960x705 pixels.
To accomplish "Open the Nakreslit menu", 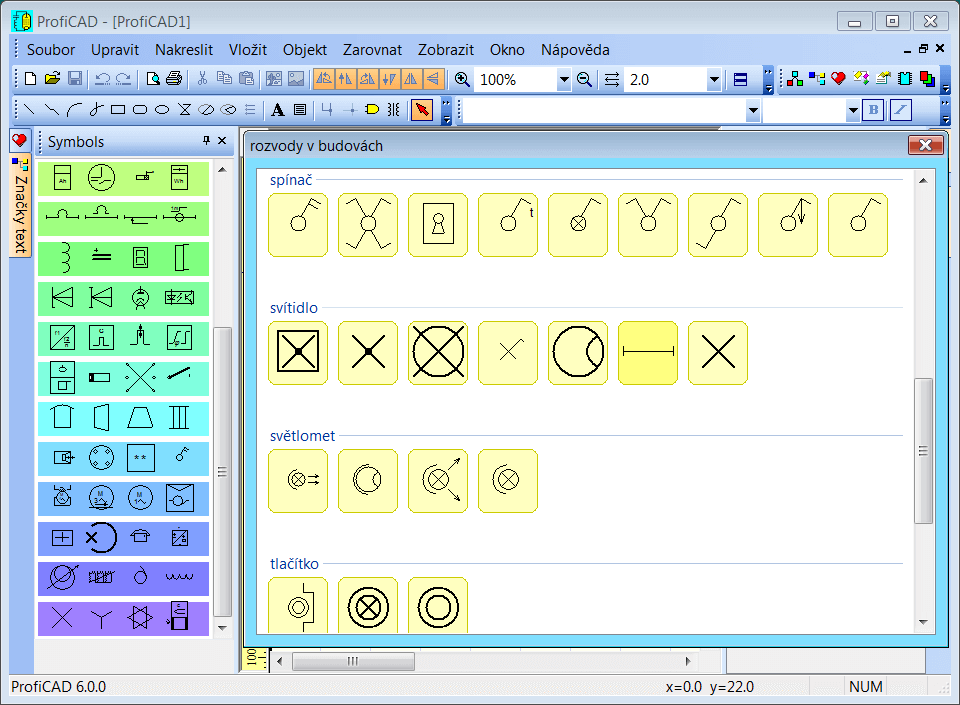I will click(x=184, y=50).
